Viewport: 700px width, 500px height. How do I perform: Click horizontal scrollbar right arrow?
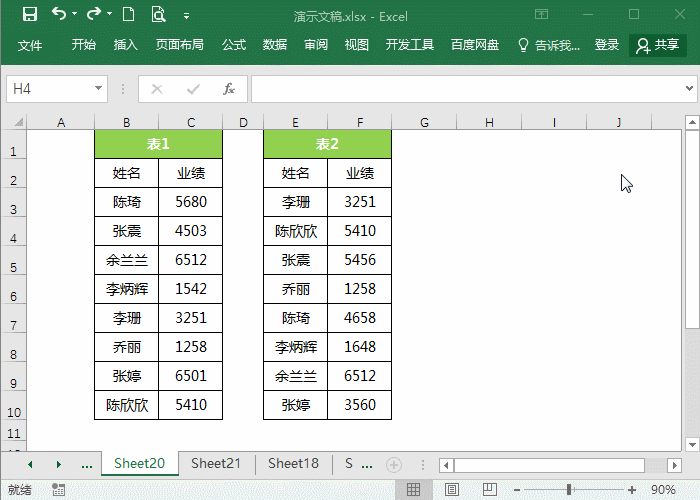pyautogui.click(x=675, y=466)
